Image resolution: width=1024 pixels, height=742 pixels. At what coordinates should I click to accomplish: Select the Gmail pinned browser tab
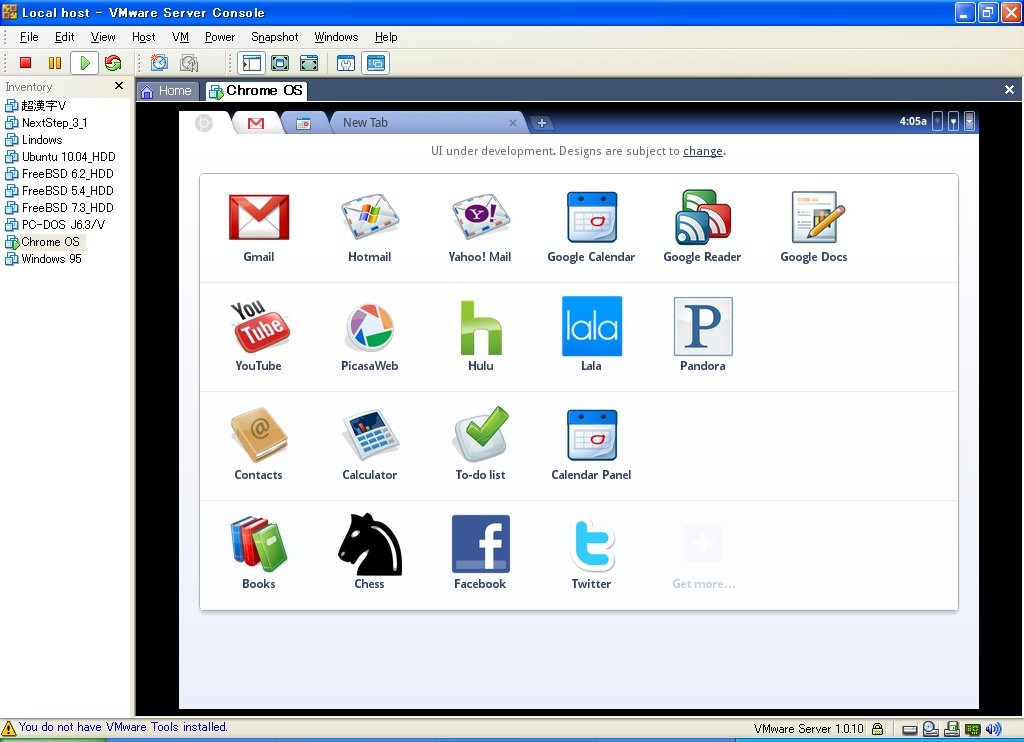[256, 123]
